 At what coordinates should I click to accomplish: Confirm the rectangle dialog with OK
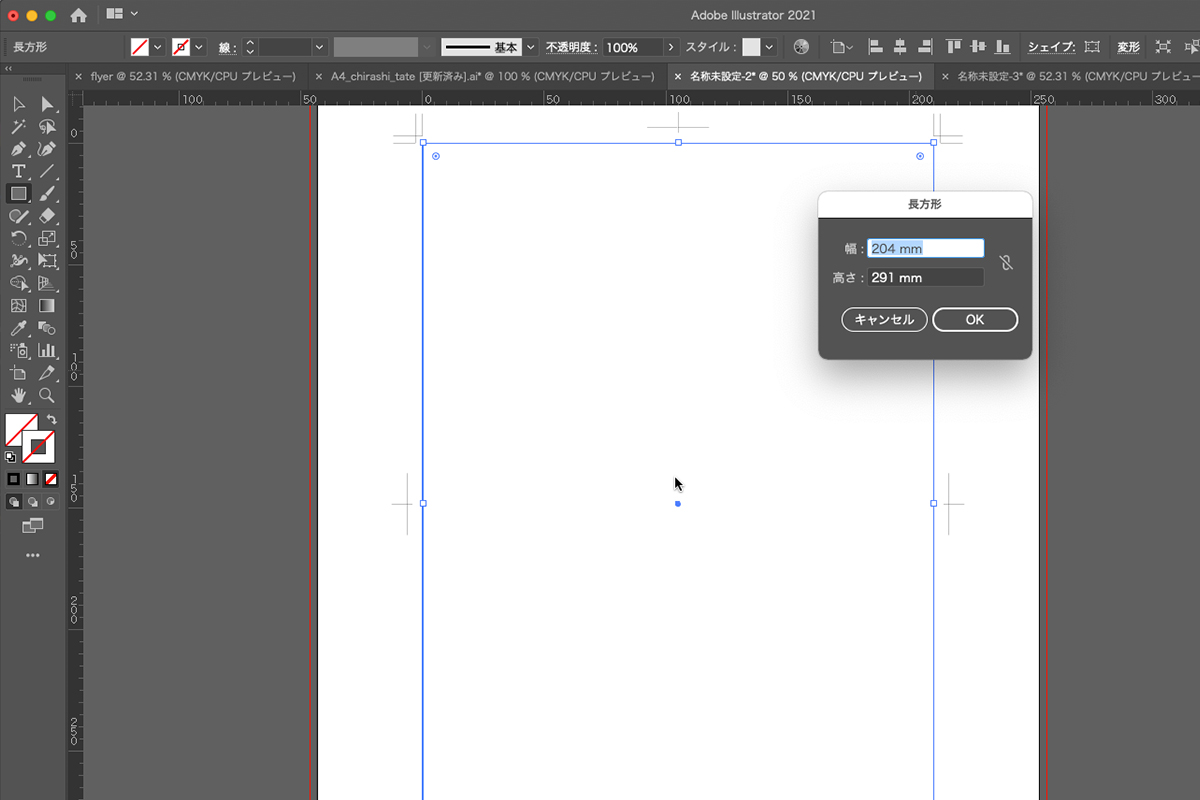[975, 320]
